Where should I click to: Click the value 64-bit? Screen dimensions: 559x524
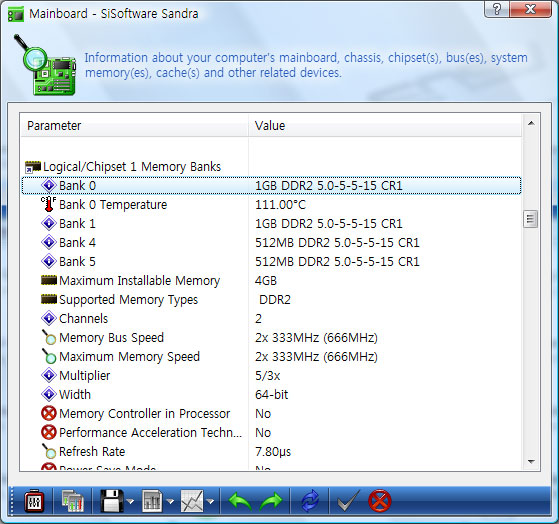pyautogui.click(x=271, y=395)
